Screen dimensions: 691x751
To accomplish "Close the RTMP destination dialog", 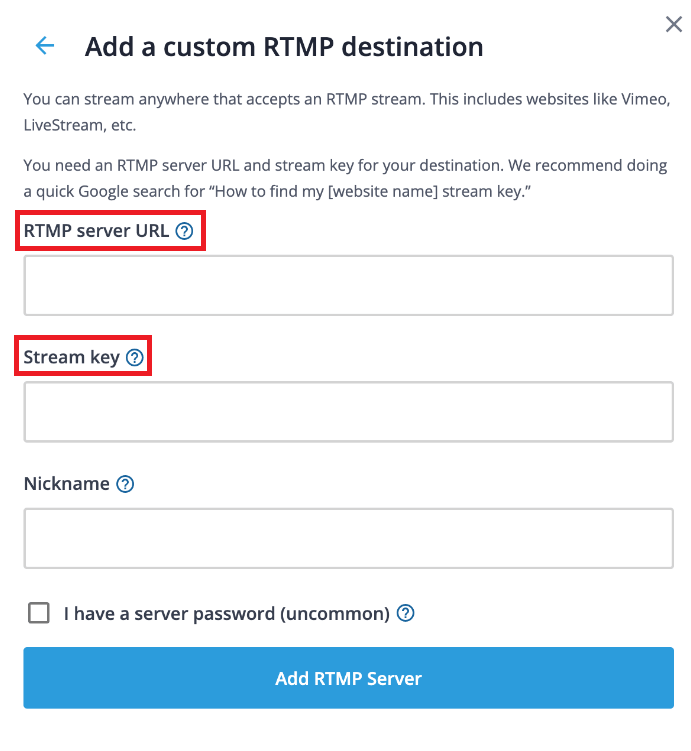I will [673, 23].
